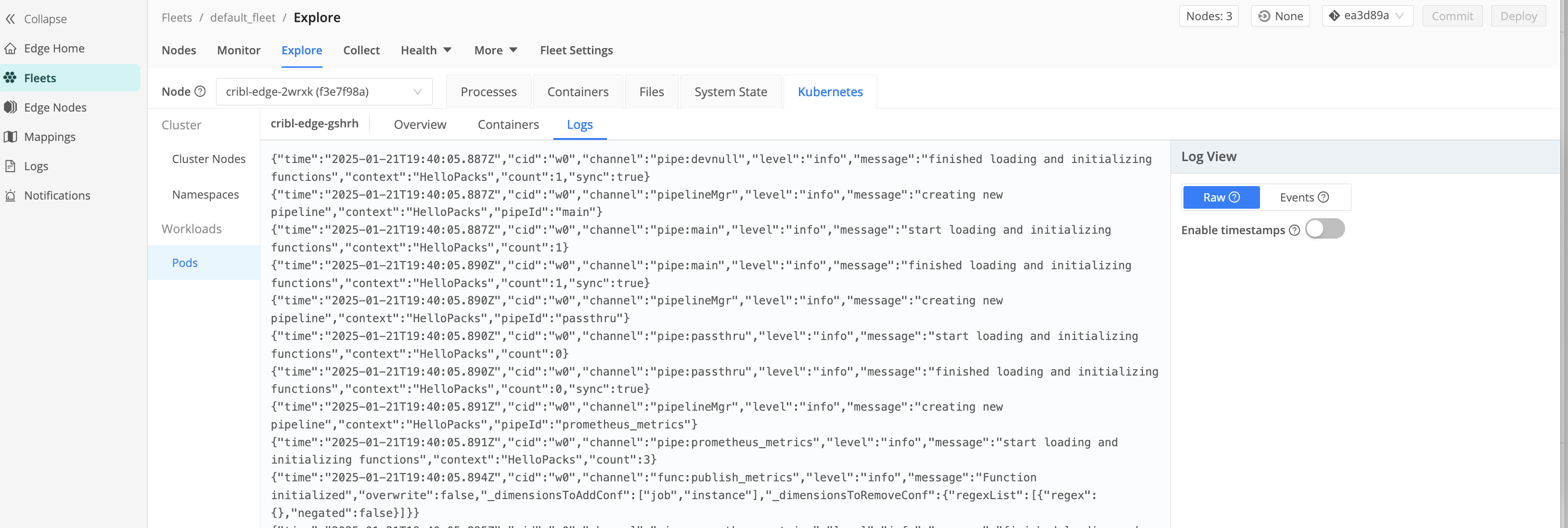Click the Edge Home house icon
1568x528 pixels.
[x=11, y=49]
